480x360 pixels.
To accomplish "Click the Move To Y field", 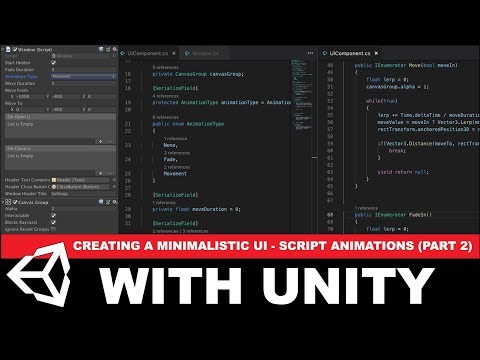I will pos(65,109).
